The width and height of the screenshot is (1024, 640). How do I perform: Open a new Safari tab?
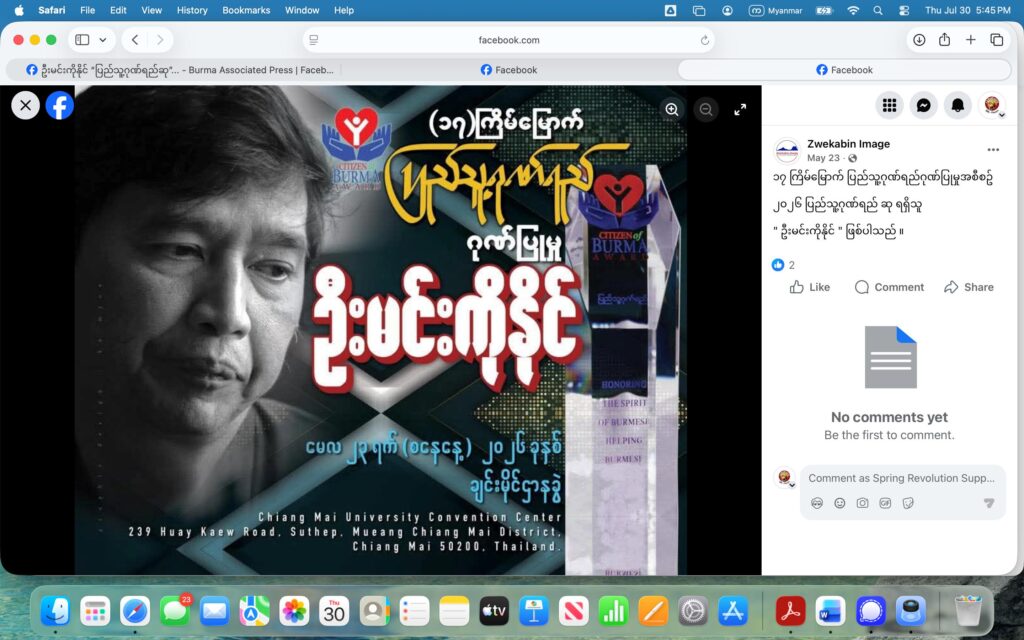pos(970,40)
